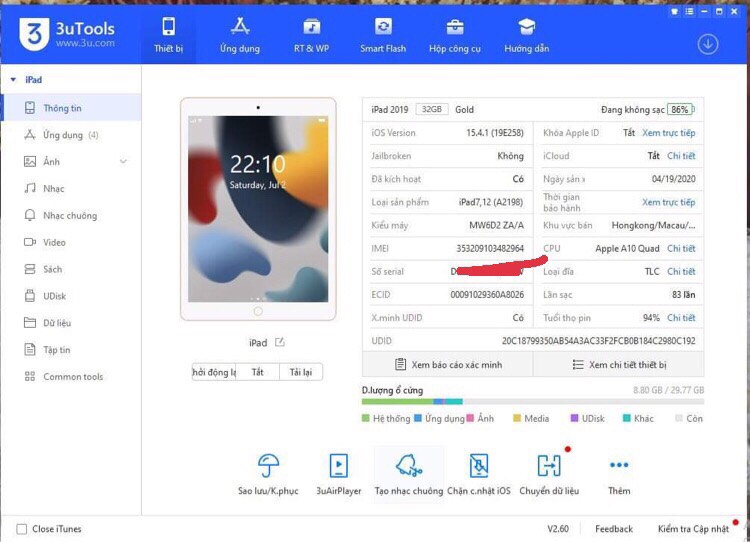Click the disk storage usage bar
750x542 pixels.
[532, 402]
